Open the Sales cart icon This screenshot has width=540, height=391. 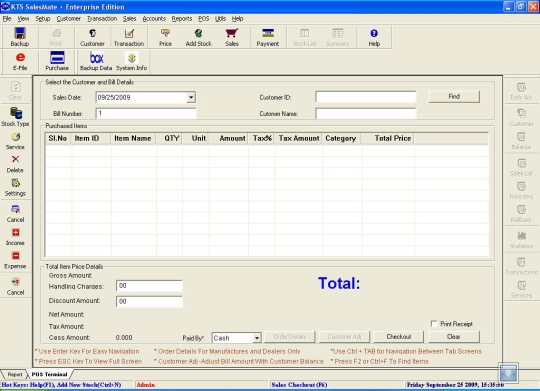coord(232,37)
